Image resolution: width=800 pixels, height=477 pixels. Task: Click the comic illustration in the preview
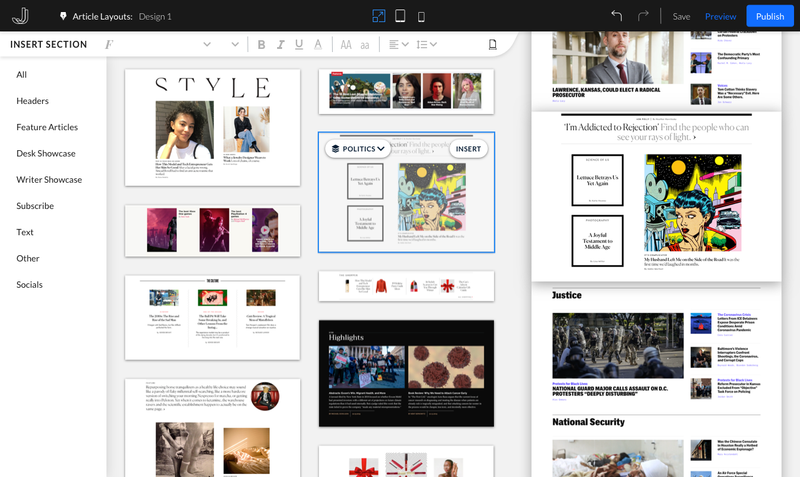[x=693, y=203]
